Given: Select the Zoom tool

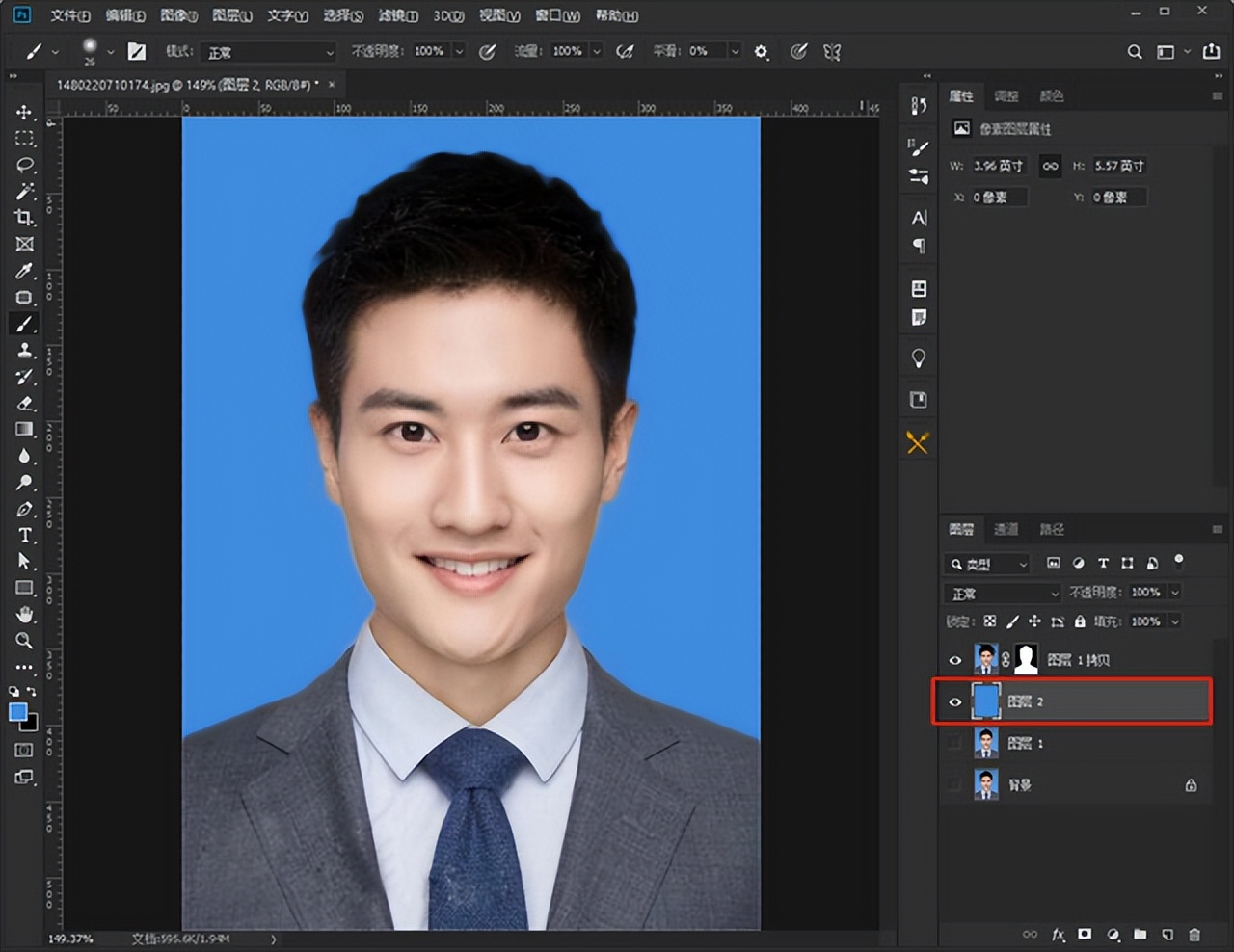Looking at the screenshot, I should click(24, 641).
